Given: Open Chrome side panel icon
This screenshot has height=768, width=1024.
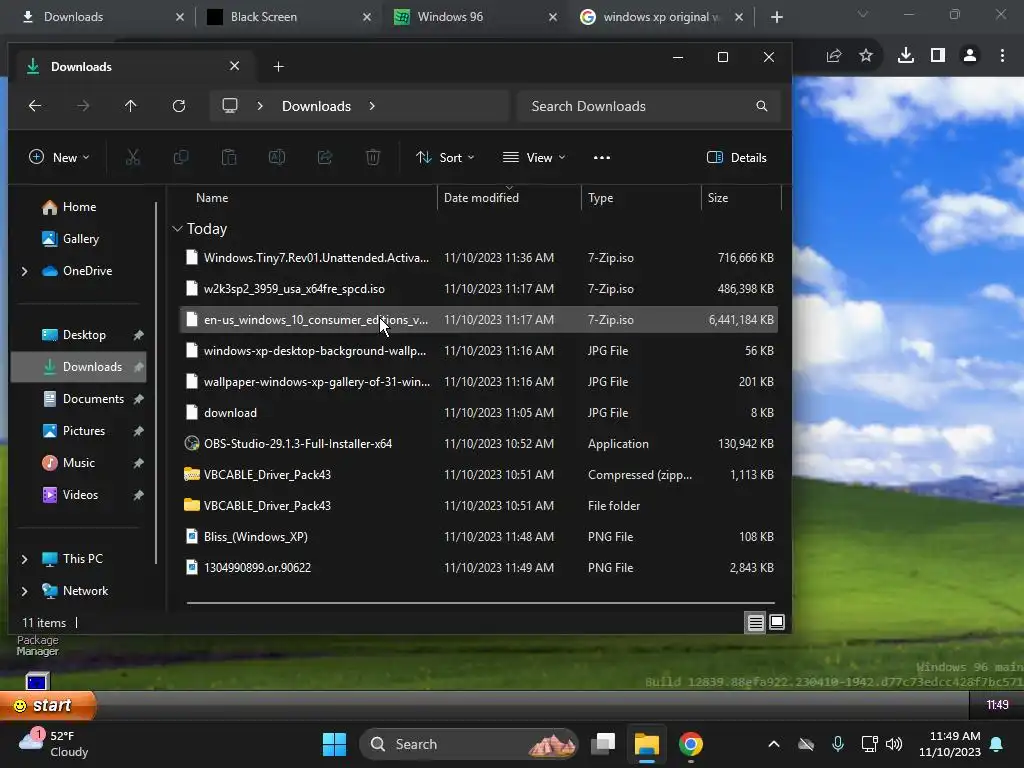Looking at the screenshot, I should (938, 56).
